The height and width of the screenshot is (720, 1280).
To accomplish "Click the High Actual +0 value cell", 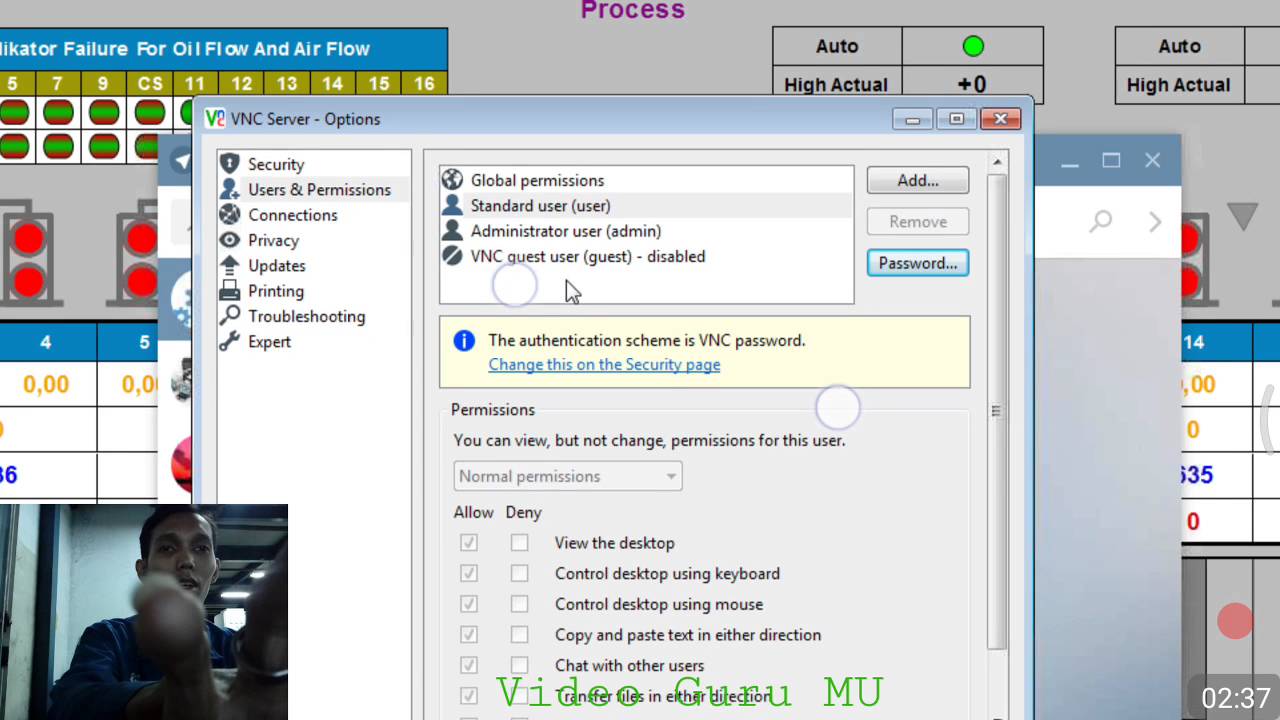I will 972,85.
